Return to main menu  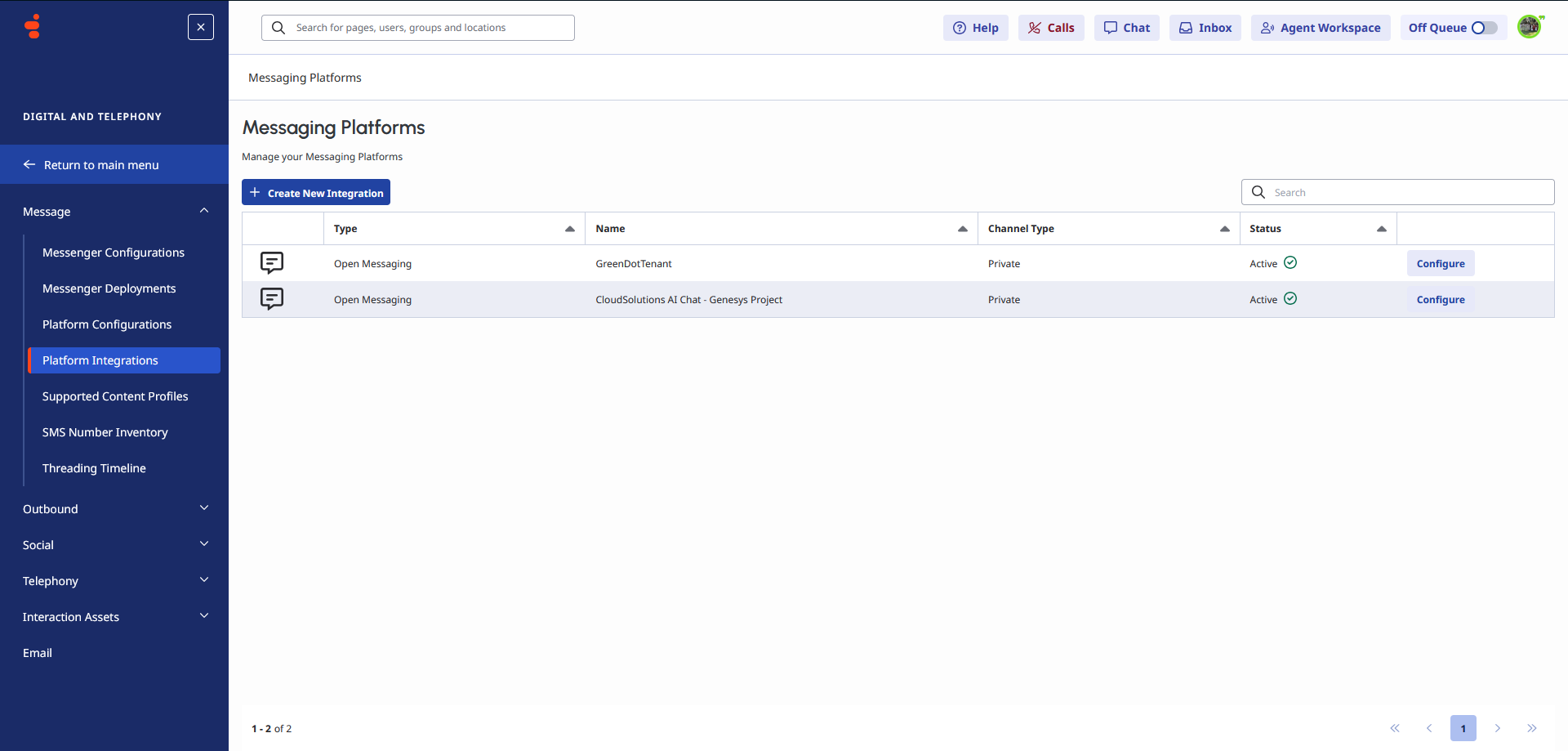[101, 164]
